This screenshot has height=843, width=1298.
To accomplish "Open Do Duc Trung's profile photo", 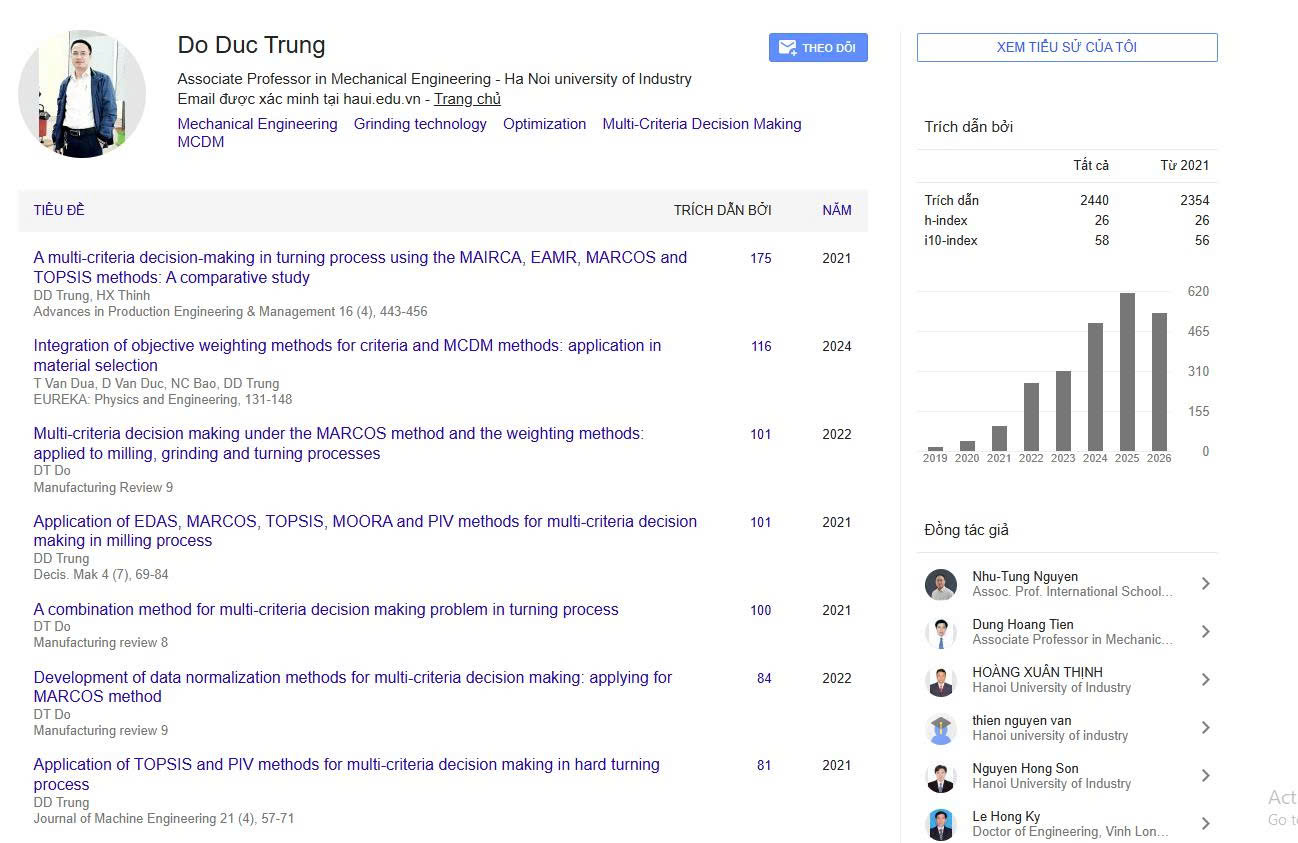I will point(82,94).
